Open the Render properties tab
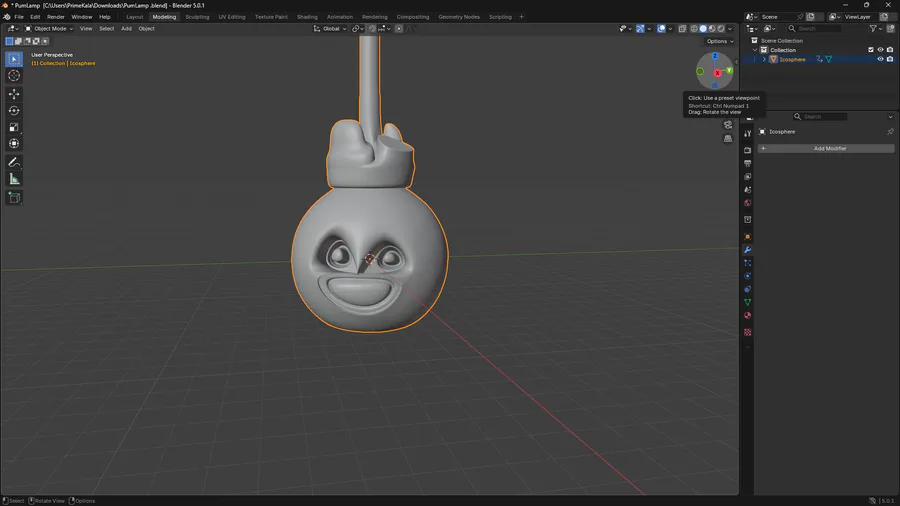The image size is (900, 506). [x=747, y=150]
